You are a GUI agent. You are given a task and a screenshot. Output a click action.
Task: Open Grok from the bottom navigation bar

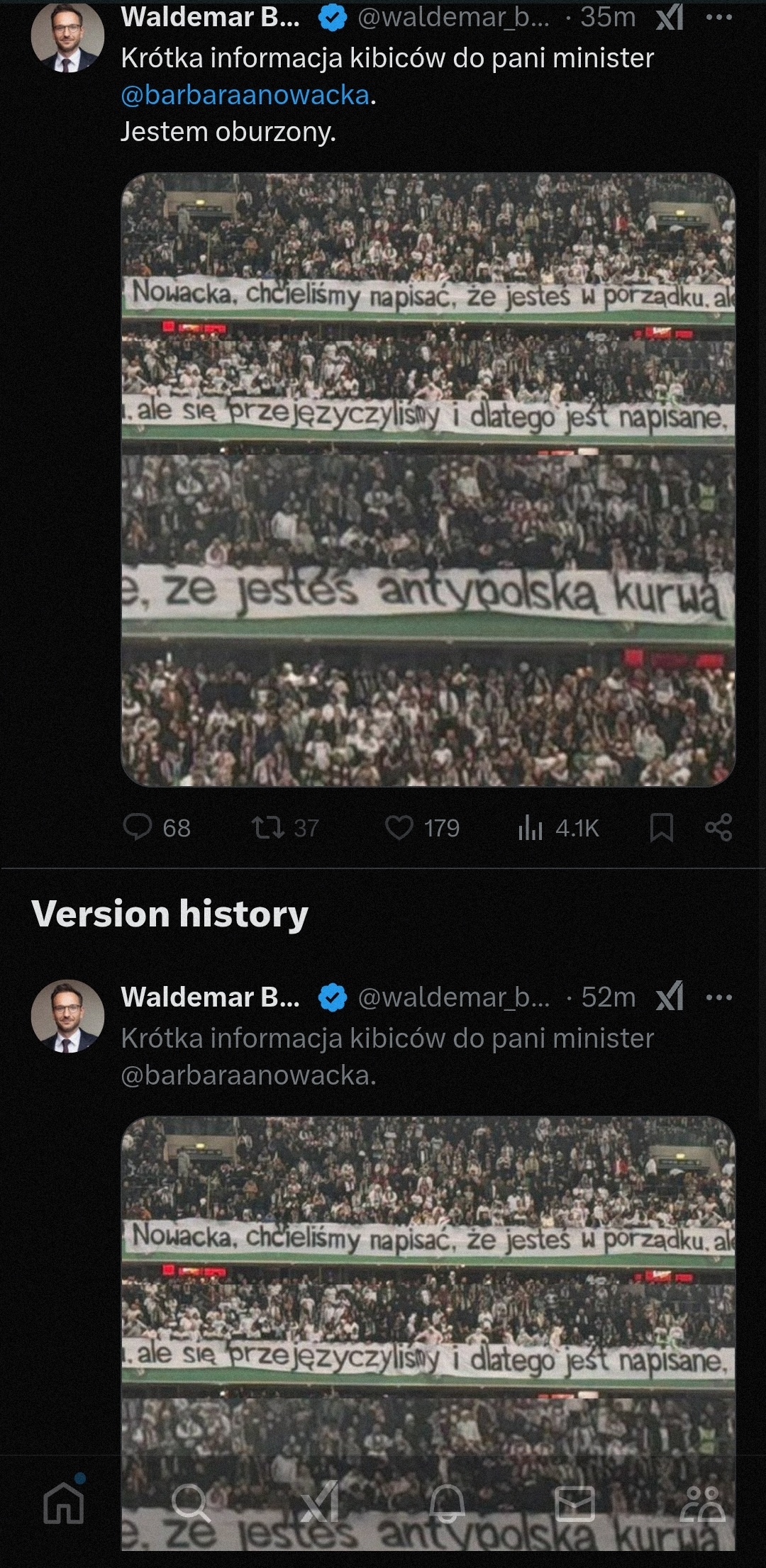[319, 1501]
